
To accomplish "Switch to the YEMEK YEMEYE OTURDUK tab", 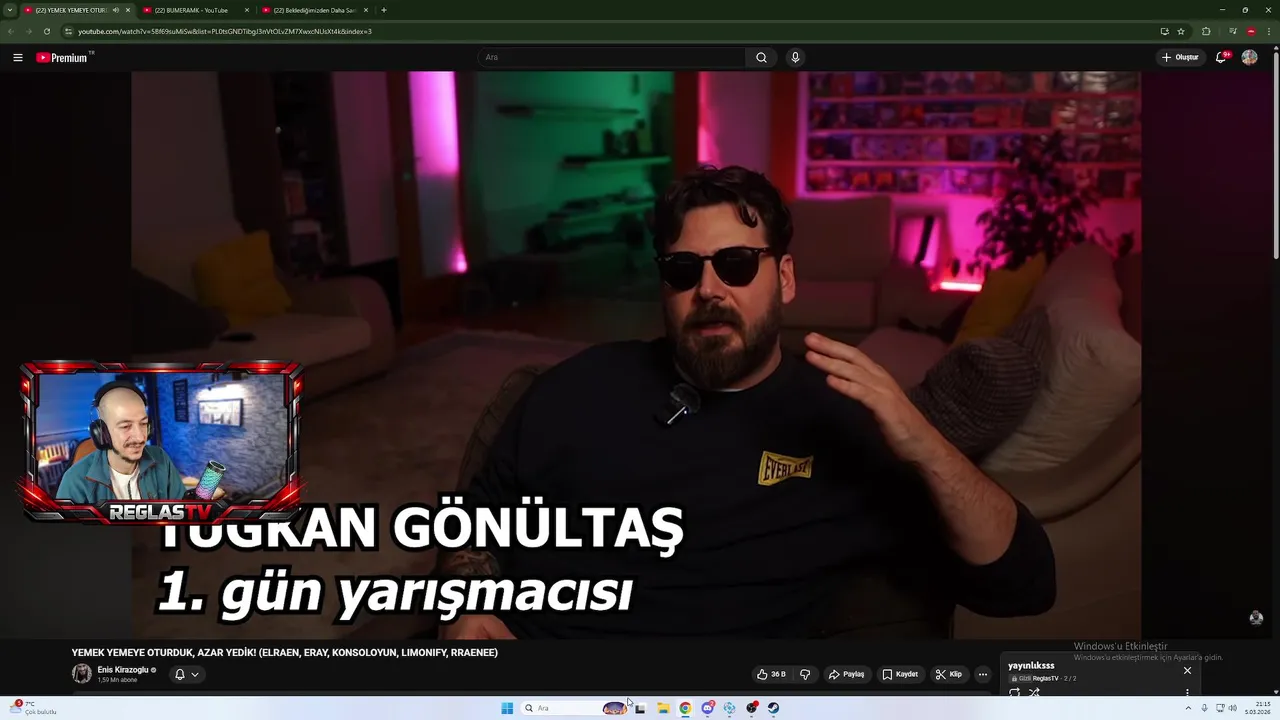I will (78, 10).
